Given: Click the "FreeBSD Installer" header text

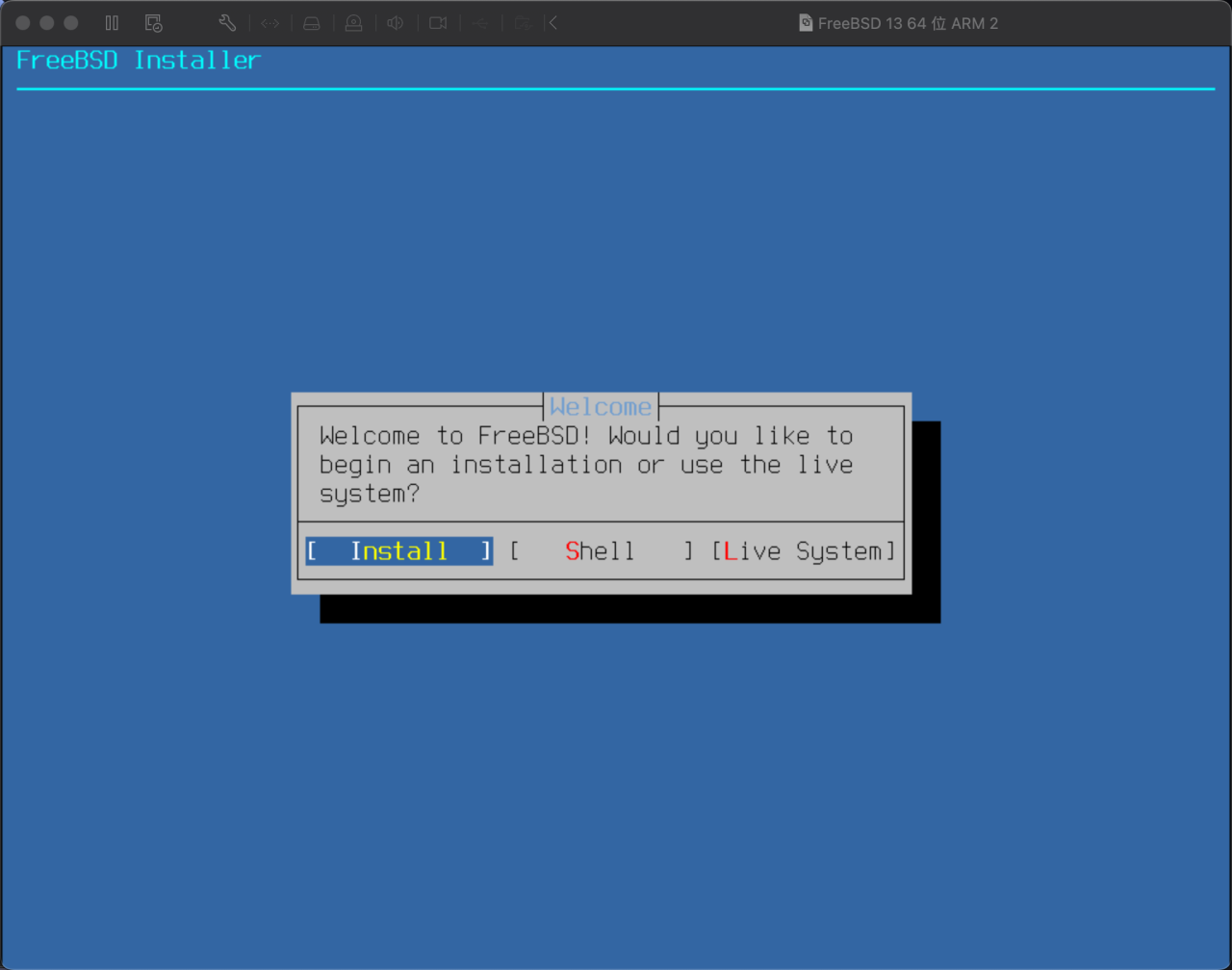Looking at the screenshot, I should 139,60.
